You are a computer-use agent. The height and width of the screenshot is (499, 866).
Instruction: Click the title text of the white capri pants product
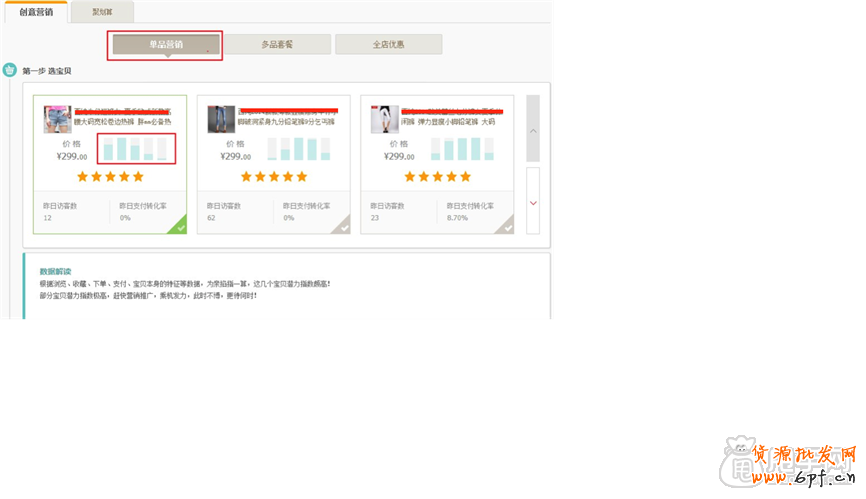click(451, 116)
